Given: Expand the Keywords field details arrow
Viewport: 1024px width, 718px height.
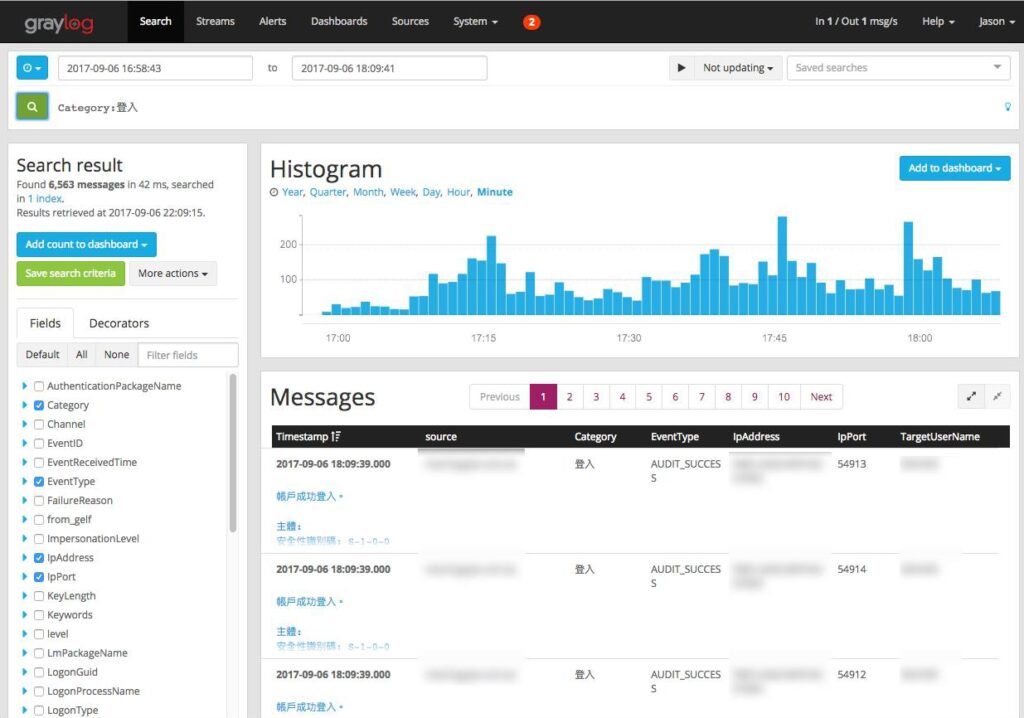Looking at the screenshot, I should (24, 615).
